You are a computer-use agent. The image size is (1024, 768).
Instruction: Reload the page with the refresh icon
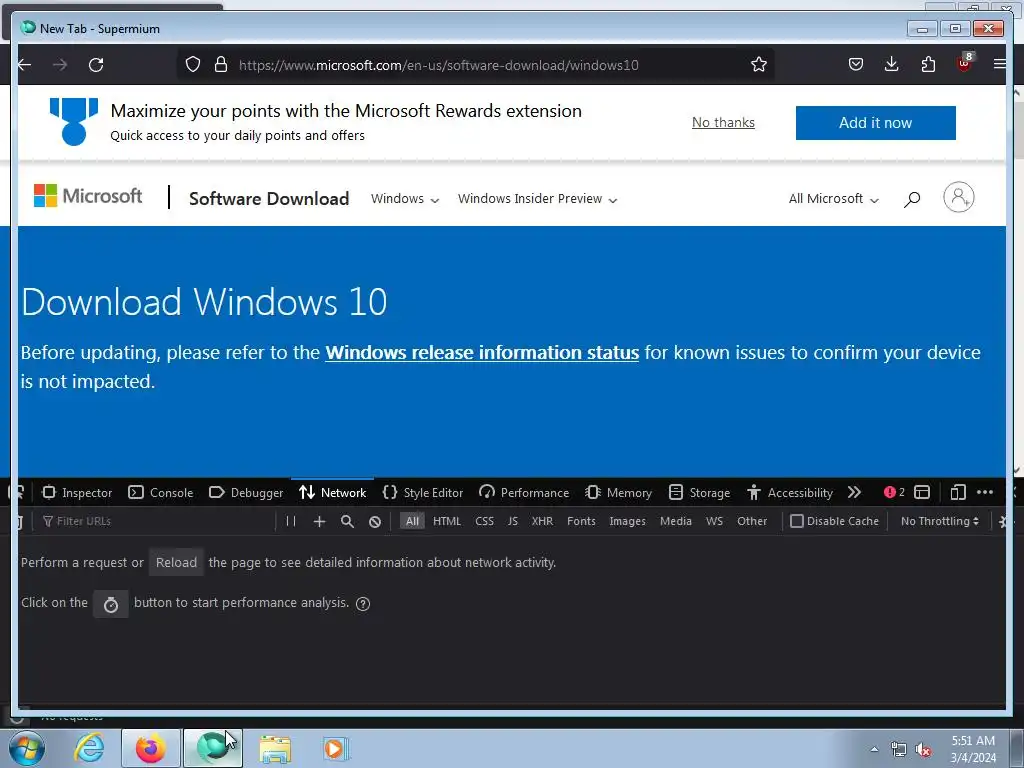click(x=96, y=65)
